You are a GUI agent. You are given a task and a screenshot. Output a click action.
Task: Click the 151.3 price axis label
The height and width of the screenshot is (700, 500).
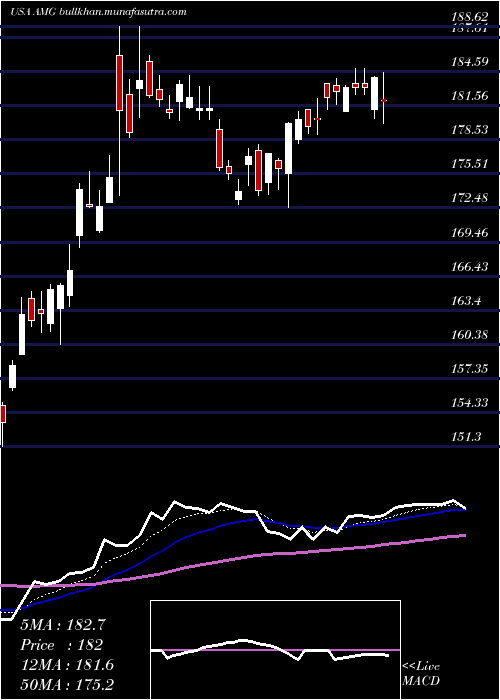[x=466, y=436]
